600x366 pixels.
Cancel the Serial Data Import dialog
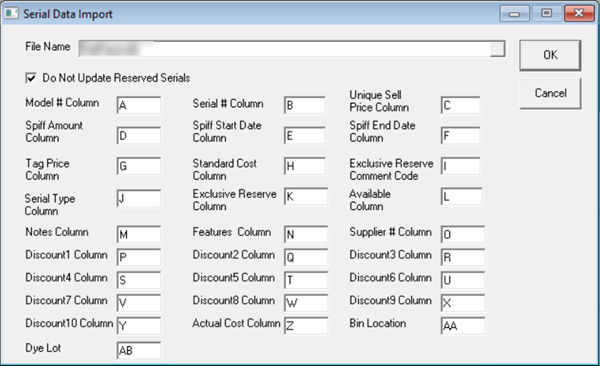tap(550, 93)
